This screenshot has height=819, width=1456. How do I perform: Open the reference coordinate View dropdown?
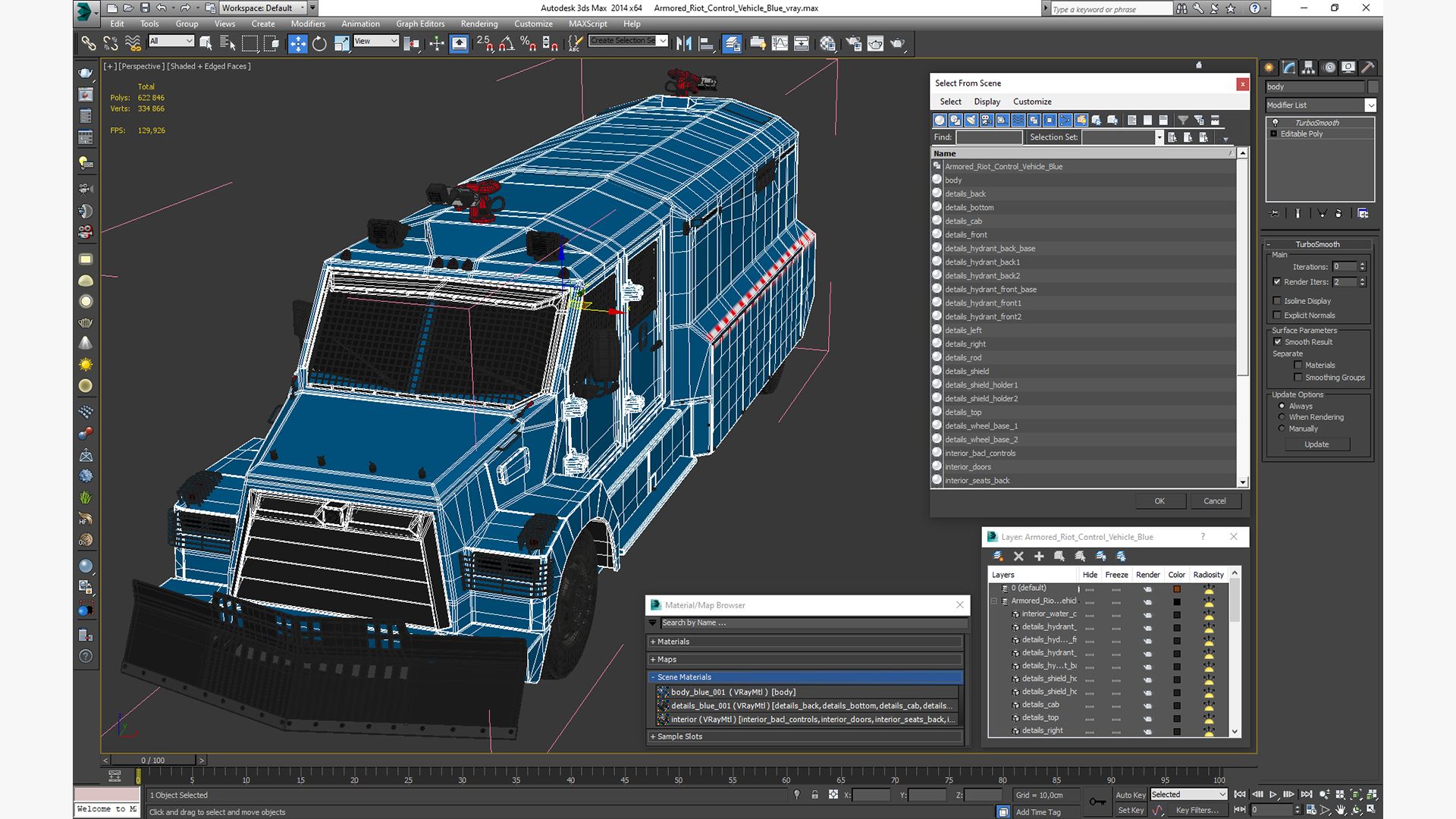pyautogui.click(x=376, y=41)
